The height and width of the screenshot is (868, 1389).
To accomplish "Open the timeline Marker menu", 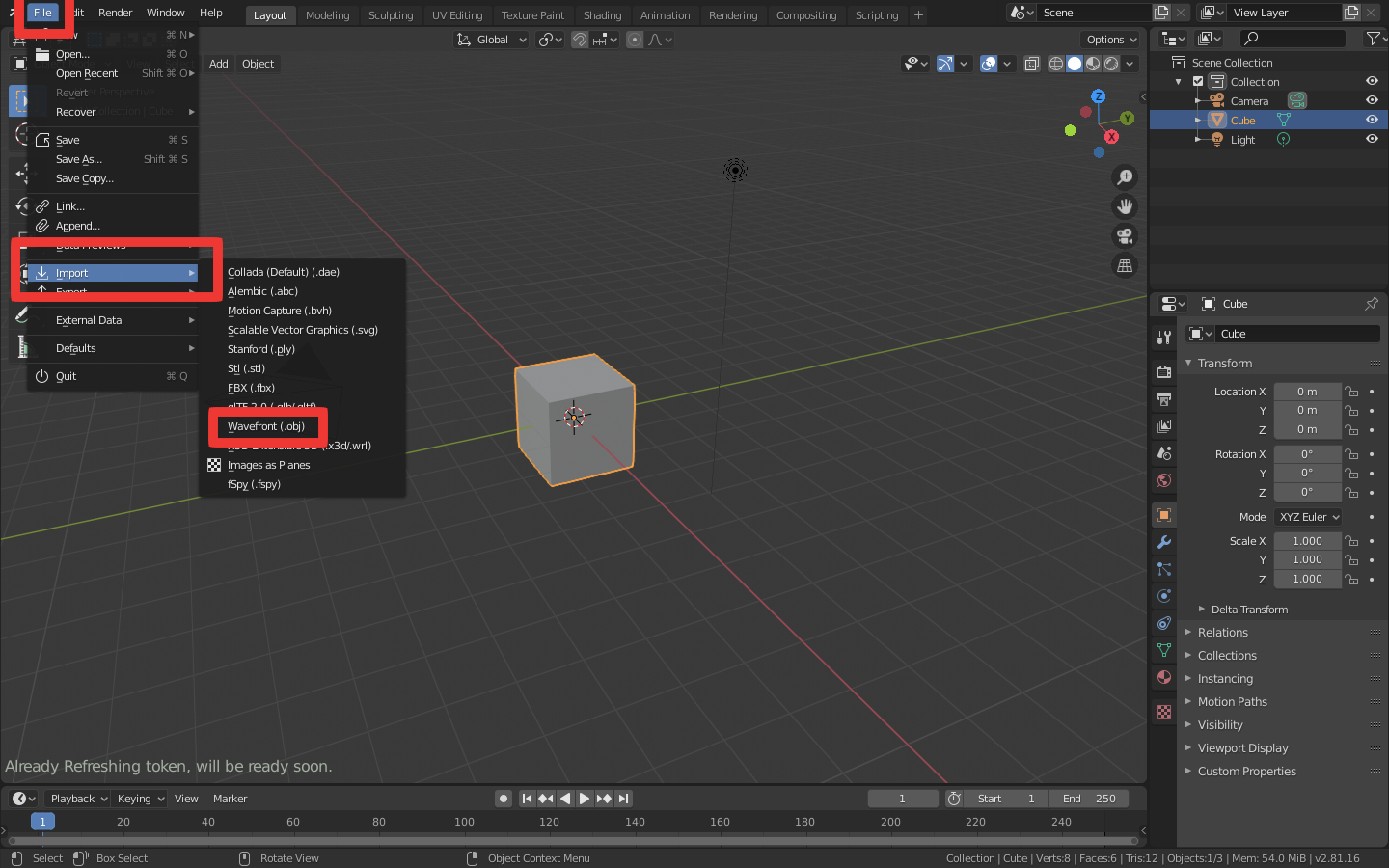I will pos(231,799).
